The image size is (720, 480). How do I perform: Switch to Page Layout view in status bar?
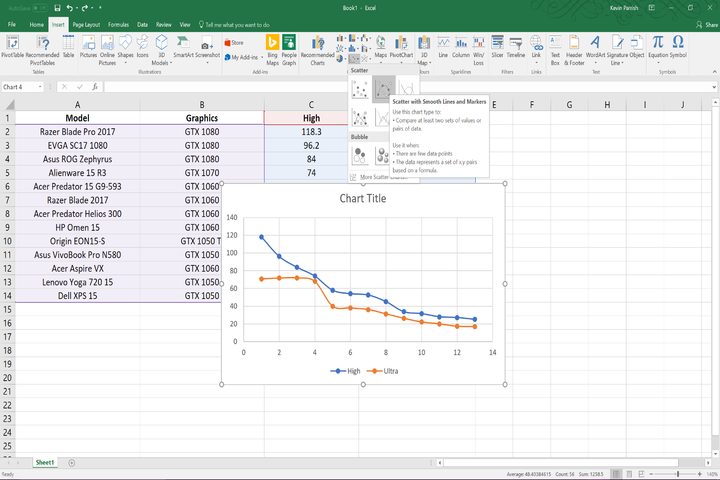coord(629,474)
